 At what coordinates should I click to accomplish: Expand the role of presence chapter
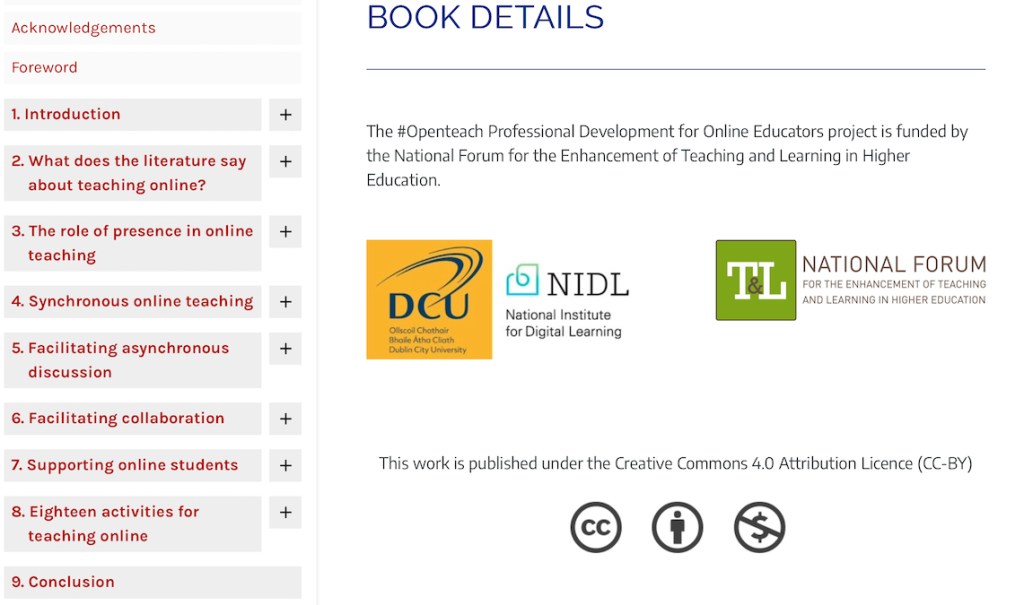tap(285, 232)
